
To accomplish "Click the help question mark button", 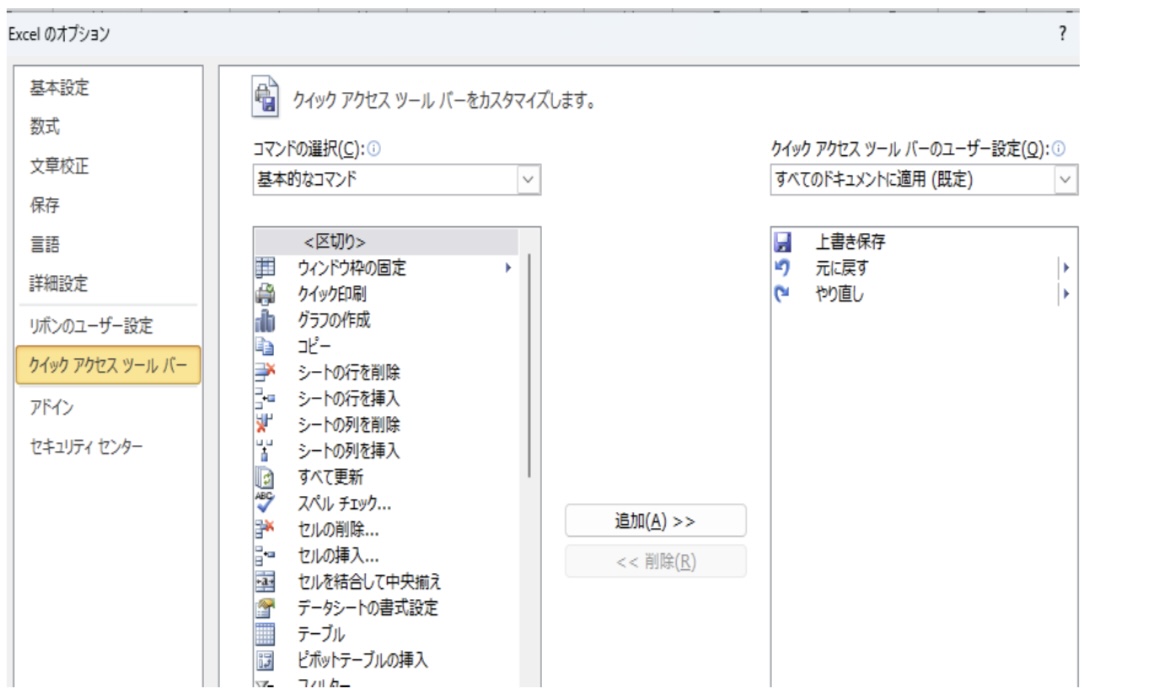I will click(x=1061, y=34).
